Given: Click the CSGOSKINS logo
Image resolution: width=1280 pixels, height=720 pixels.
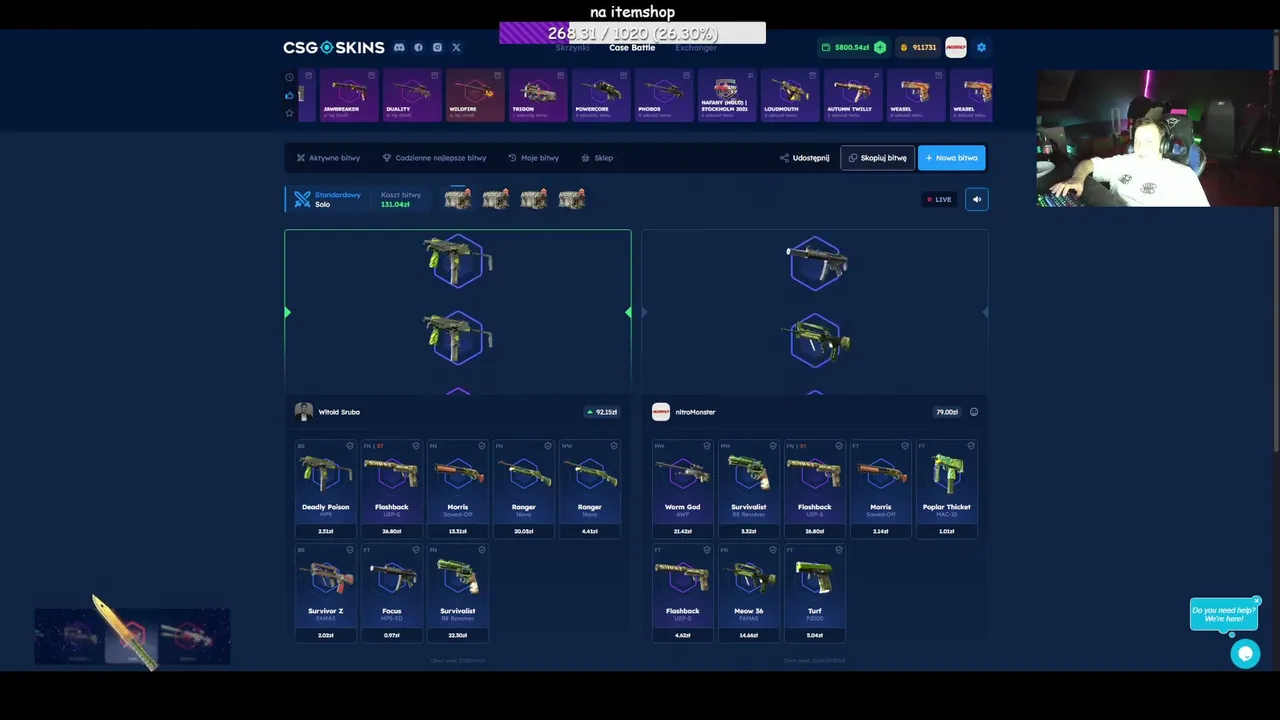Looking at the screenshot, I should click(x=333, y=47).
